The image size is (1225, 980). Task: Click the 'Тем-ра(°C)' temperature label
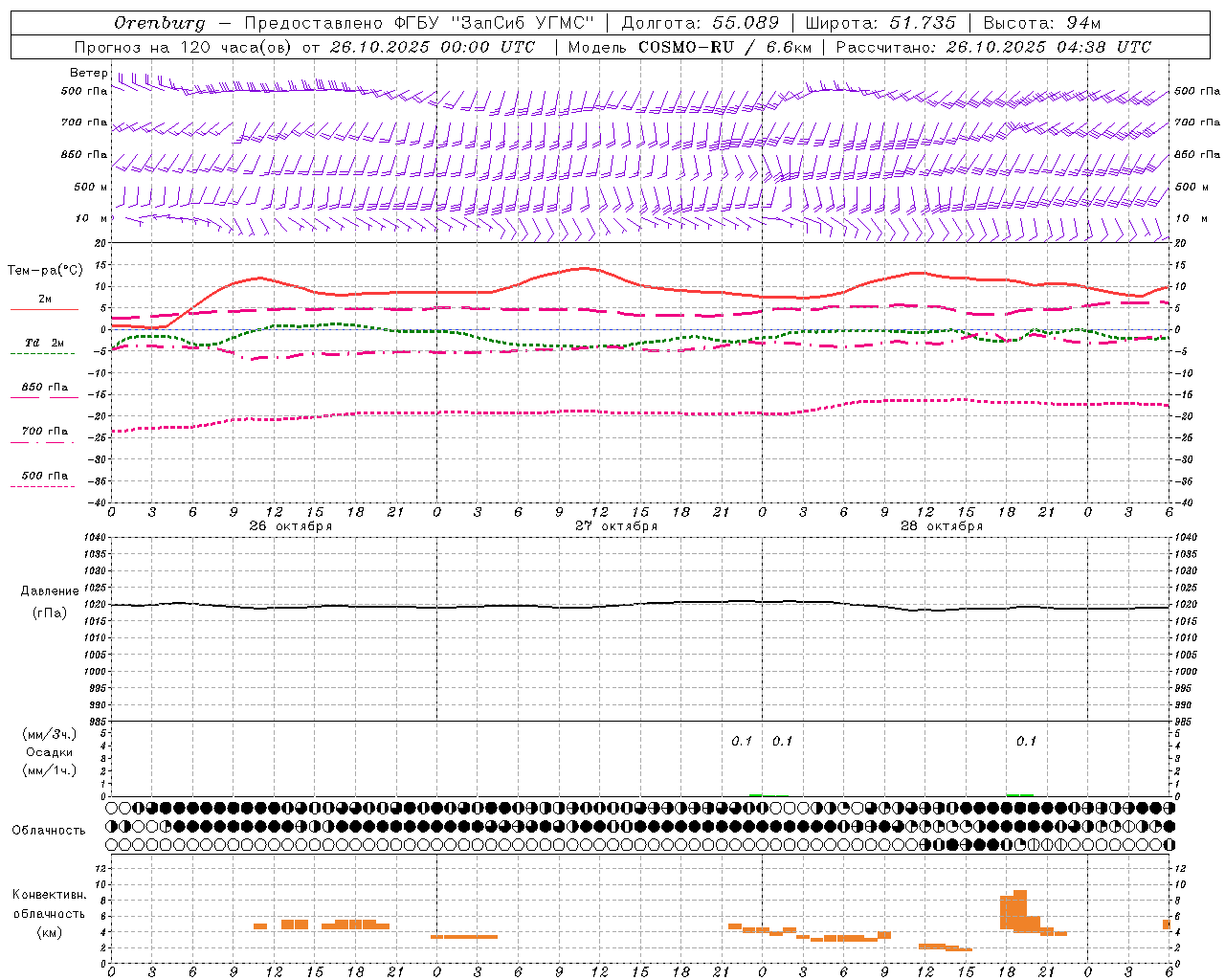45,271
